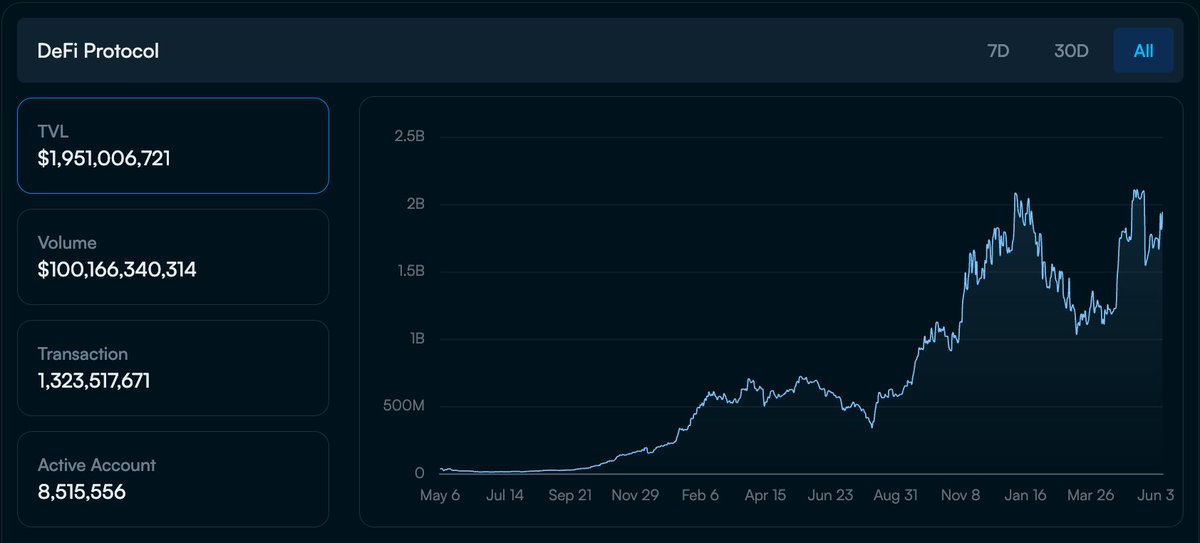This screenshot has height=543, width=1200.
Task: Click the 2B y-axis label
Action: coord(414,204)
